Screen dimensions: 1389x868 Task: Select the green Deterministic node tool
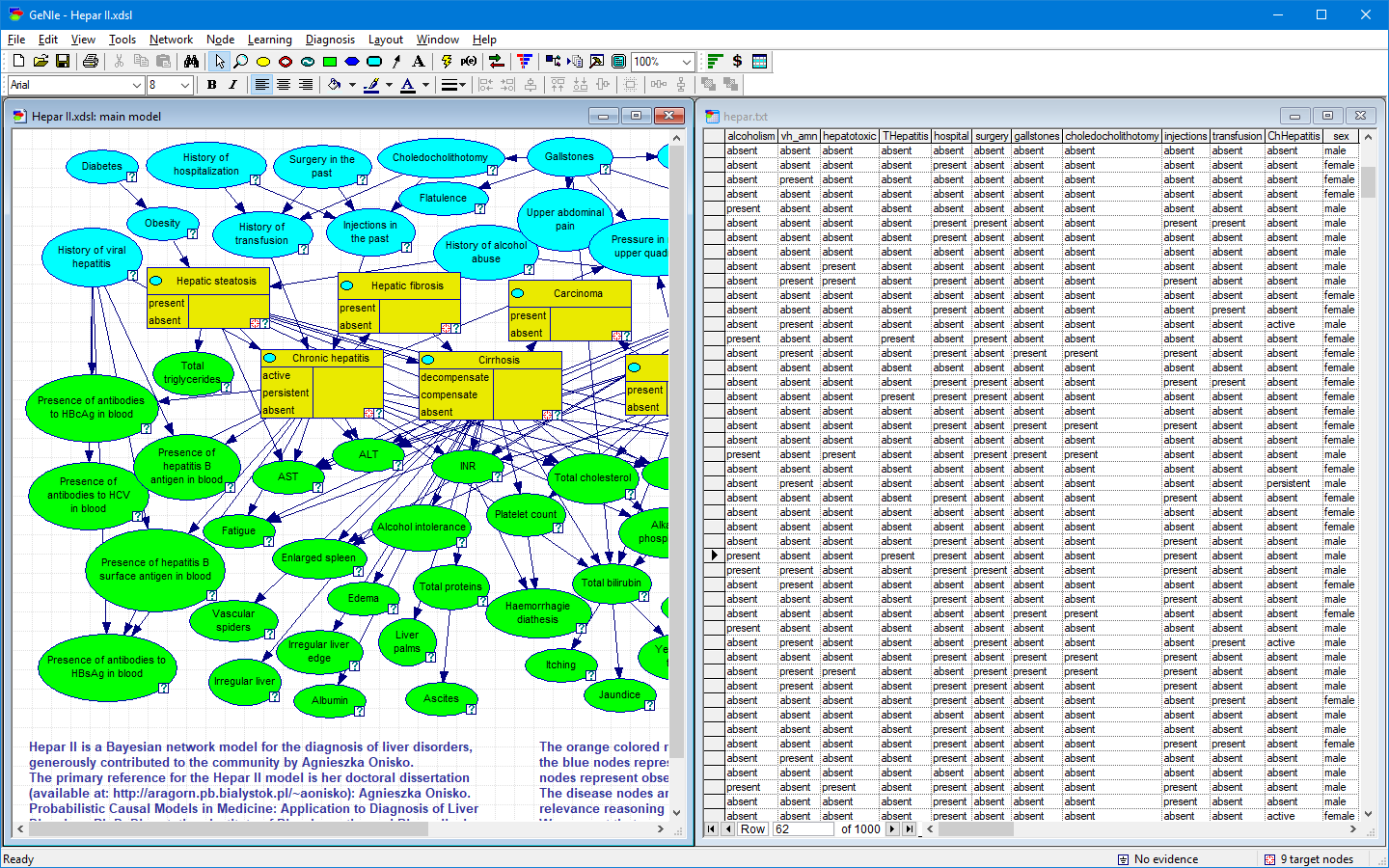tap(331, 61)
